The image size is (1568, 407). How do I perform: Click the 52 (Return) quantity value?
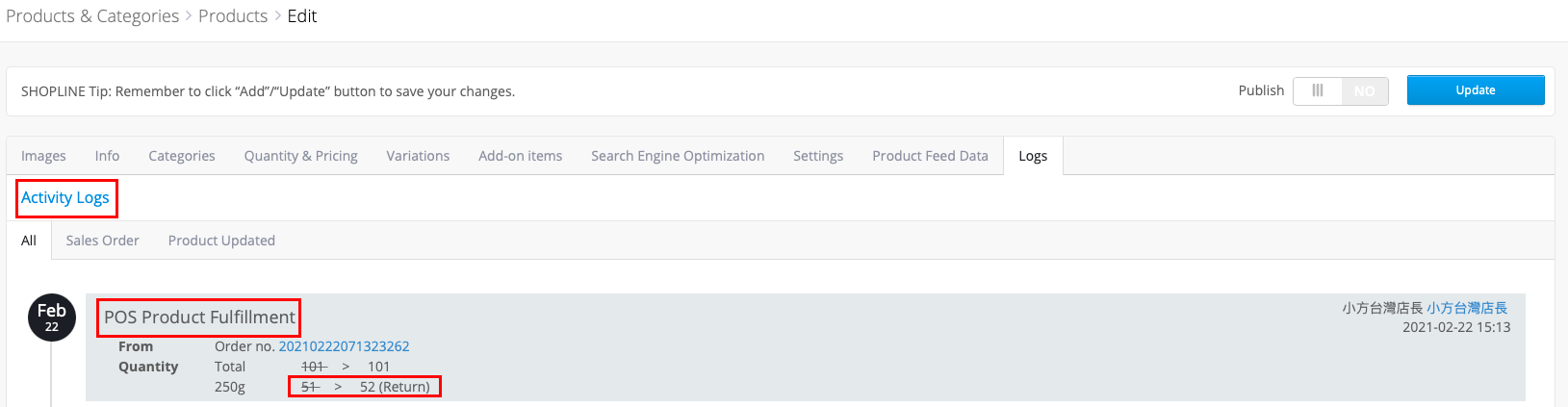(395, 387)
